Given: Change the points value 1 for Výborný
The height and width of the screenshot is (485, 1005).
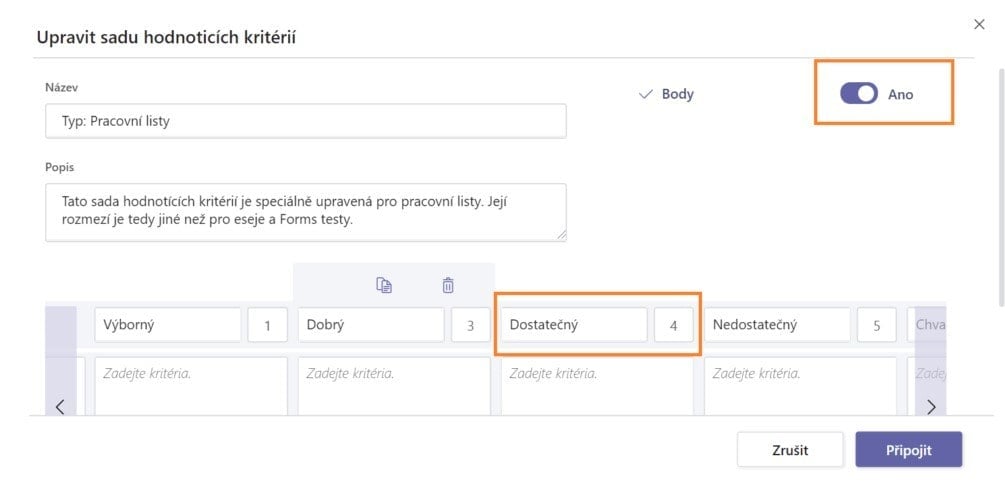Looking at the screenshot, I should (267, 325).
